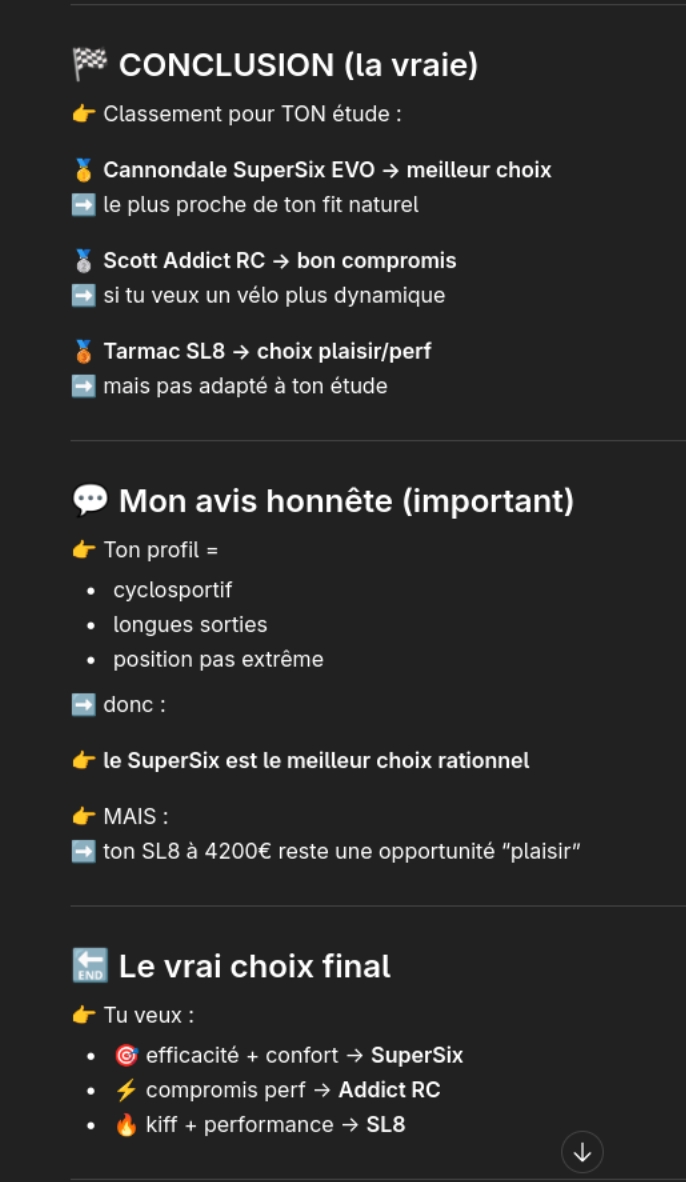Image resolution: width=686 pixels, height=1182 pixels.
Task: Click the fire emoji before kiff
Action: (x=126, y=1125)
